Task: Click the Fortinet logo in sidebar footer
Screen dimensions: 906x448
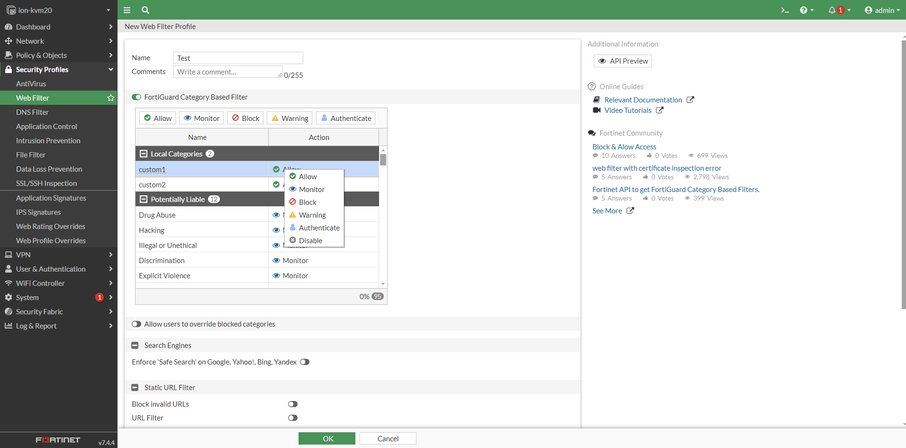Action: tap(58, 440)
